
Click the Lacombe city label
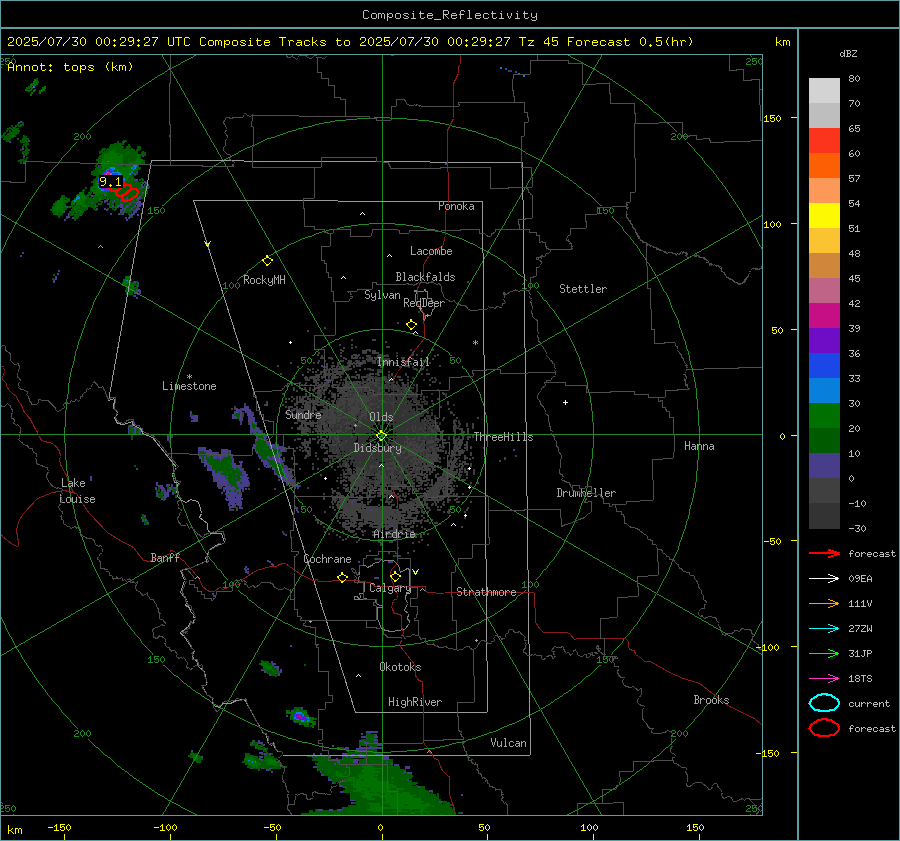point(431,251)
